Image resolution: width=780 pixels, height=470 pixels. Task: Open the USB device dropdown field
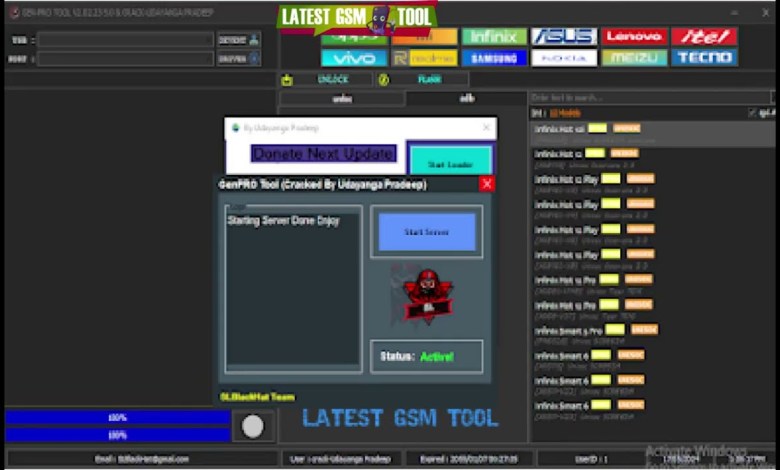126,40
